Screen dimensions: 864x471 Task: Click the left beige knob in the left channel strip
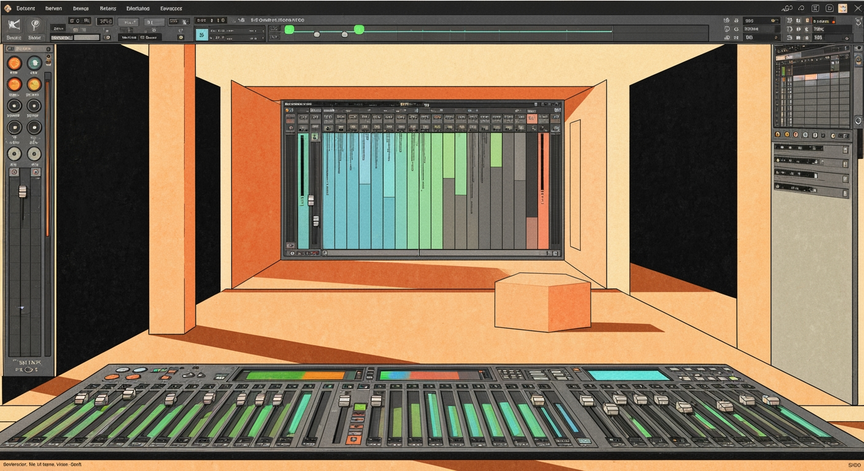click(14, 154)
